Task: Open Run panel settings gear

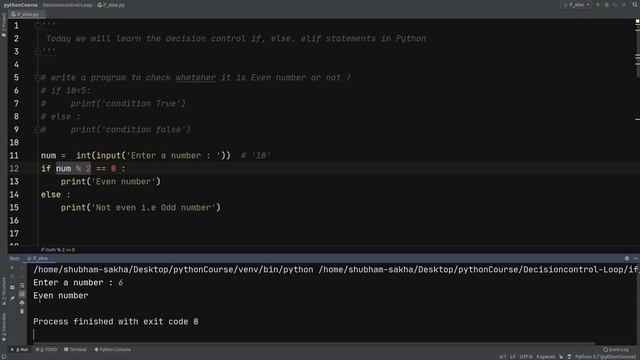Action: coord(627,258)
